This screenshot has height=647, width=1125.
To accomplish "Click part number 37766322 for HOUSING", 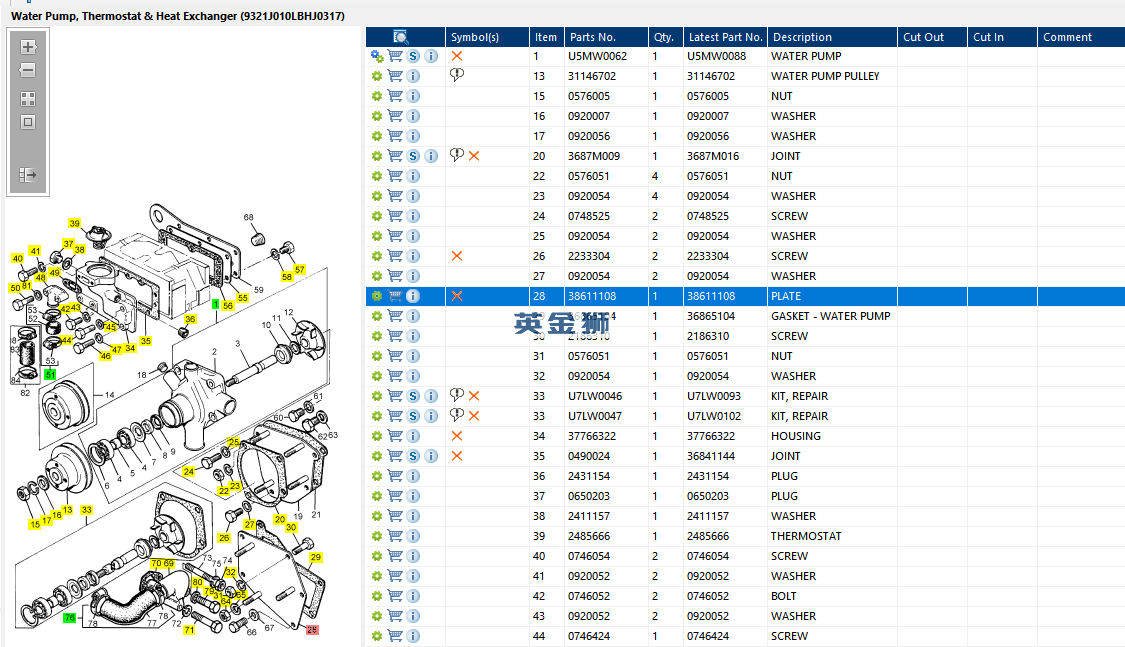I will [592, 436].
